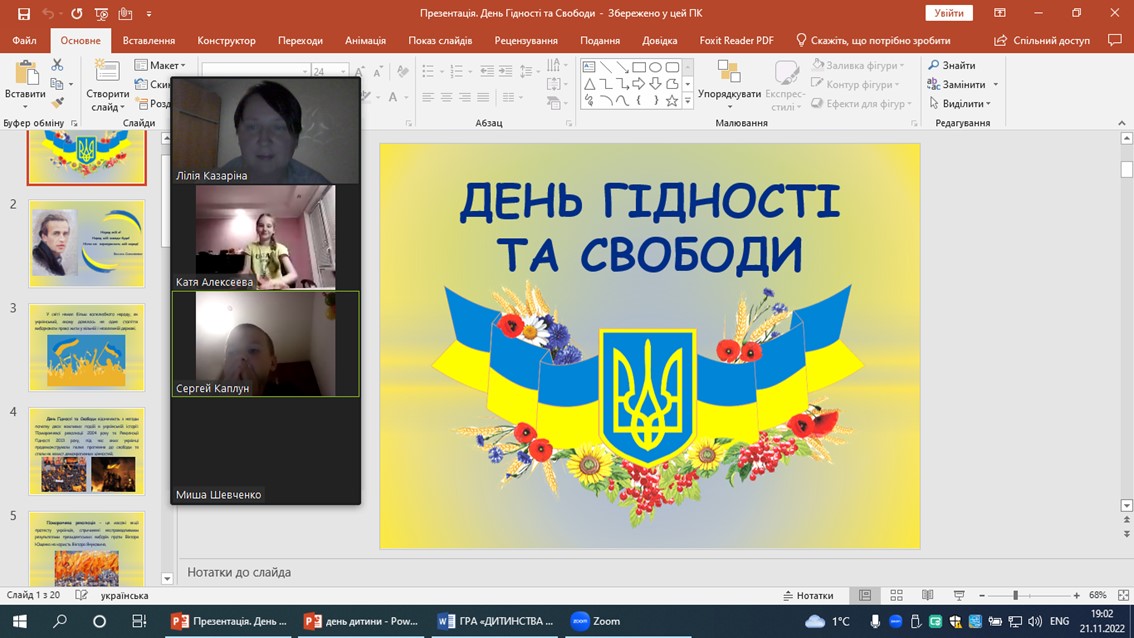Click the ribbon display options icon
The image size is (1134, 638).
coord(999,13)
